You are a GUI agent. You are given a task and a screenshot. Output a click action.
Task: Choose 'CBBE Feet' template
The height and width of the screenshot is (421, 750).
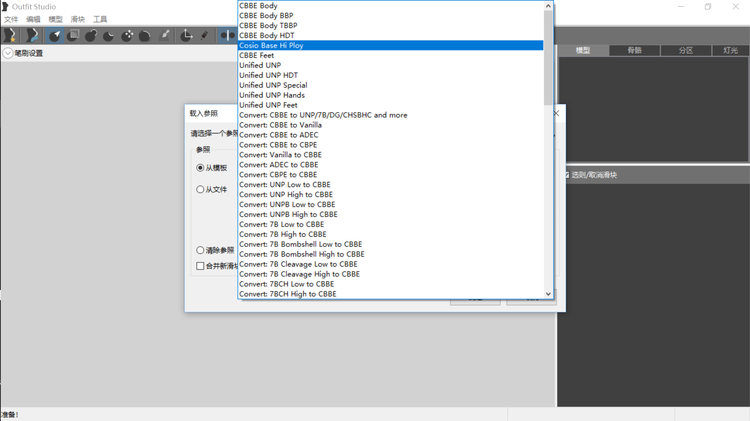[x=391, y=55]
